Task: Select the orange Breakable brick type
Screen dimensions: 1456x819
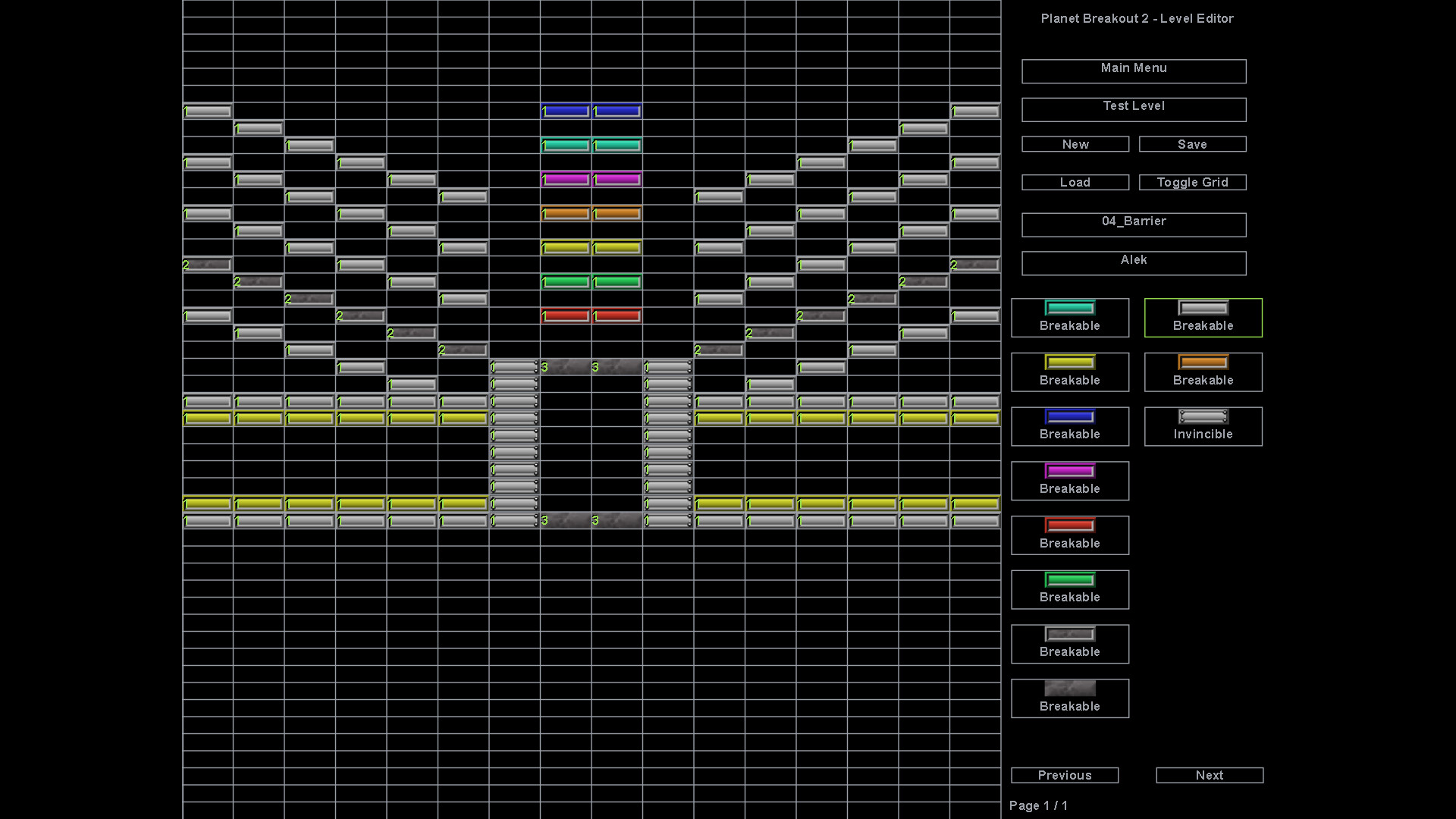Action: tap(1203, 372)
